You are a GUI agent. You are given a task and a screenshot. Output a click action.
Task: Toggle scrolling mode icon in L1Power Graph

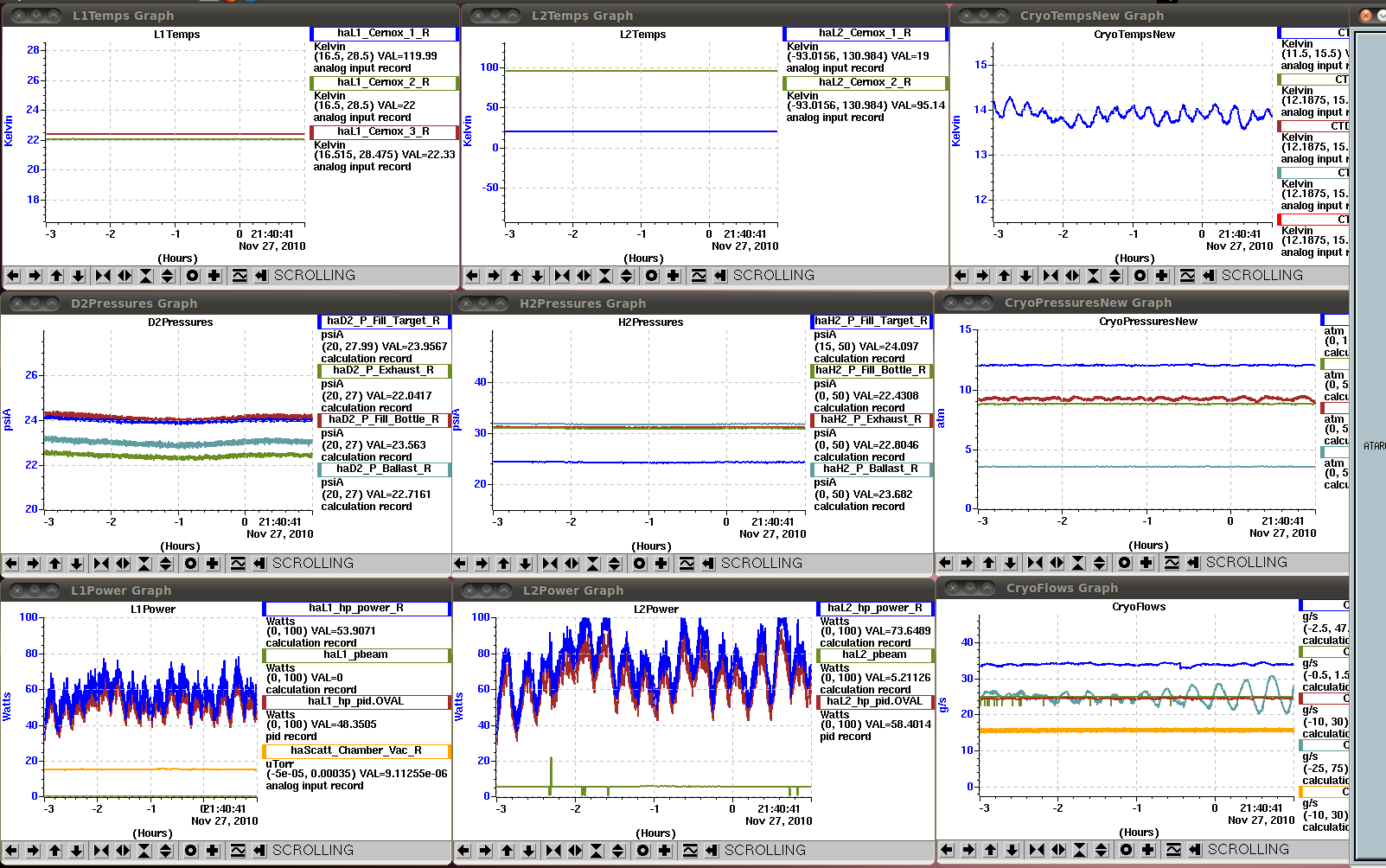coord(259,851)
